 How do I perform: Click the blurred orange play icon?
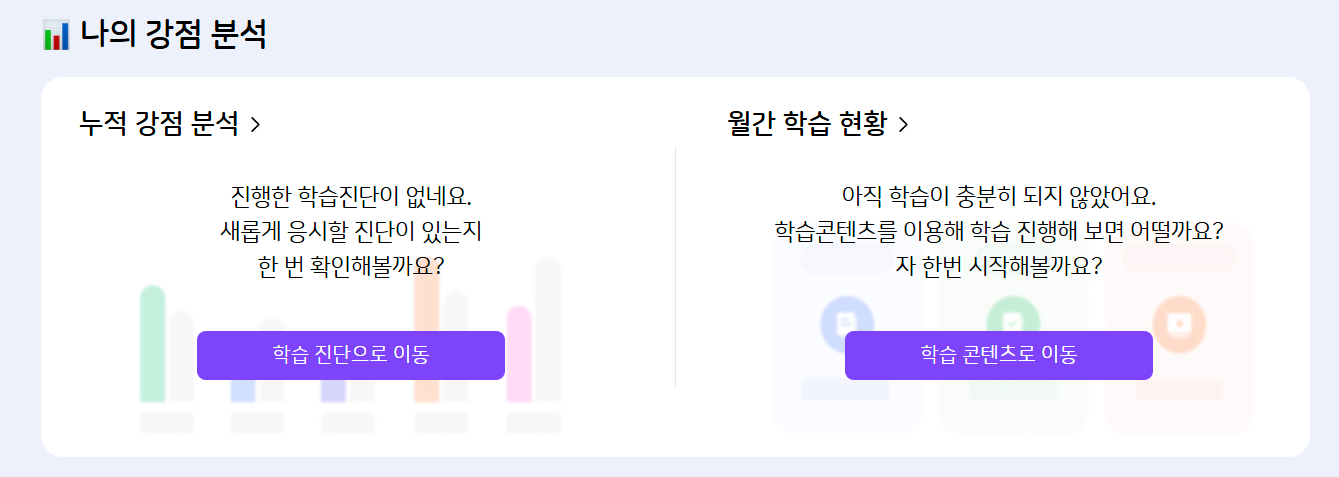pos(1178,322)
